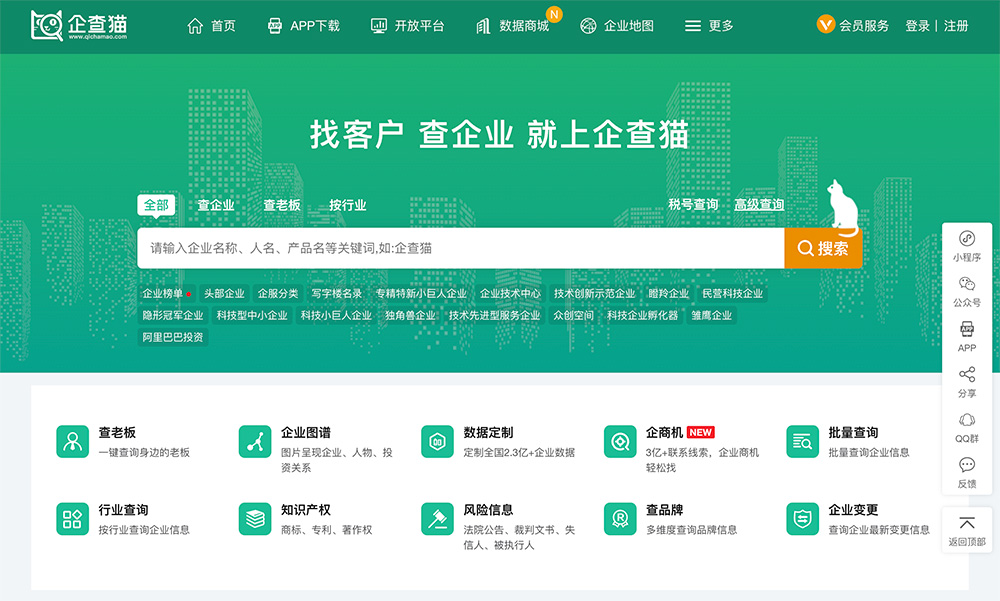Click the 企商机 target icon

tap(620, 441)
